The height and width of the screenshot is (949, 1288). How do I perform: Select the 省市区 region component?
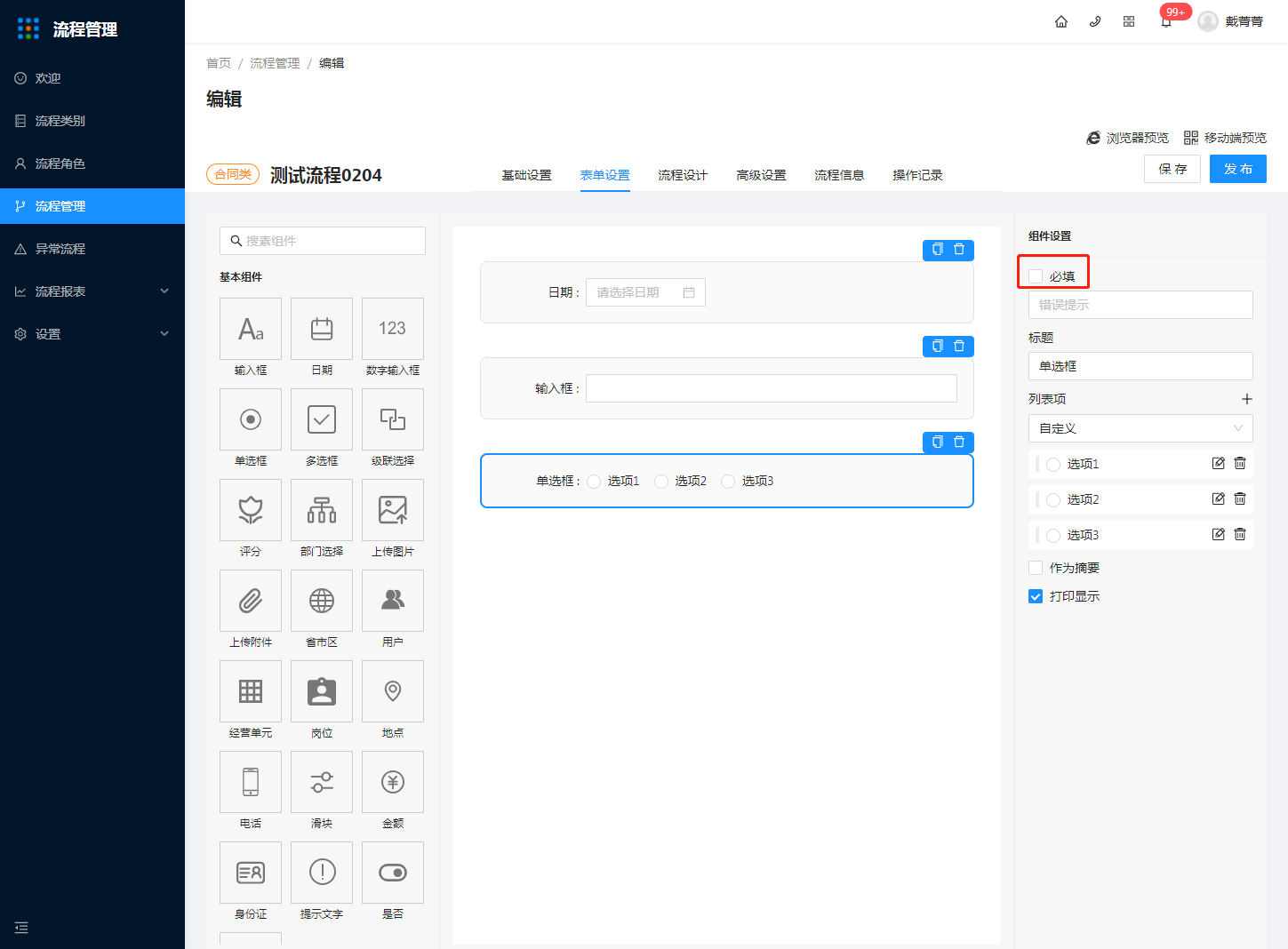[322, 601]
